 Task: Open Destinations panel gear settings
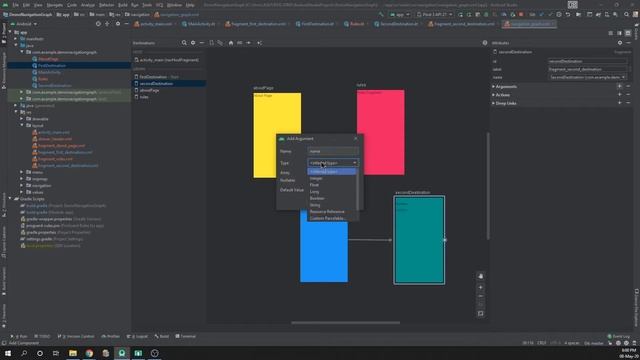[193, 43]
